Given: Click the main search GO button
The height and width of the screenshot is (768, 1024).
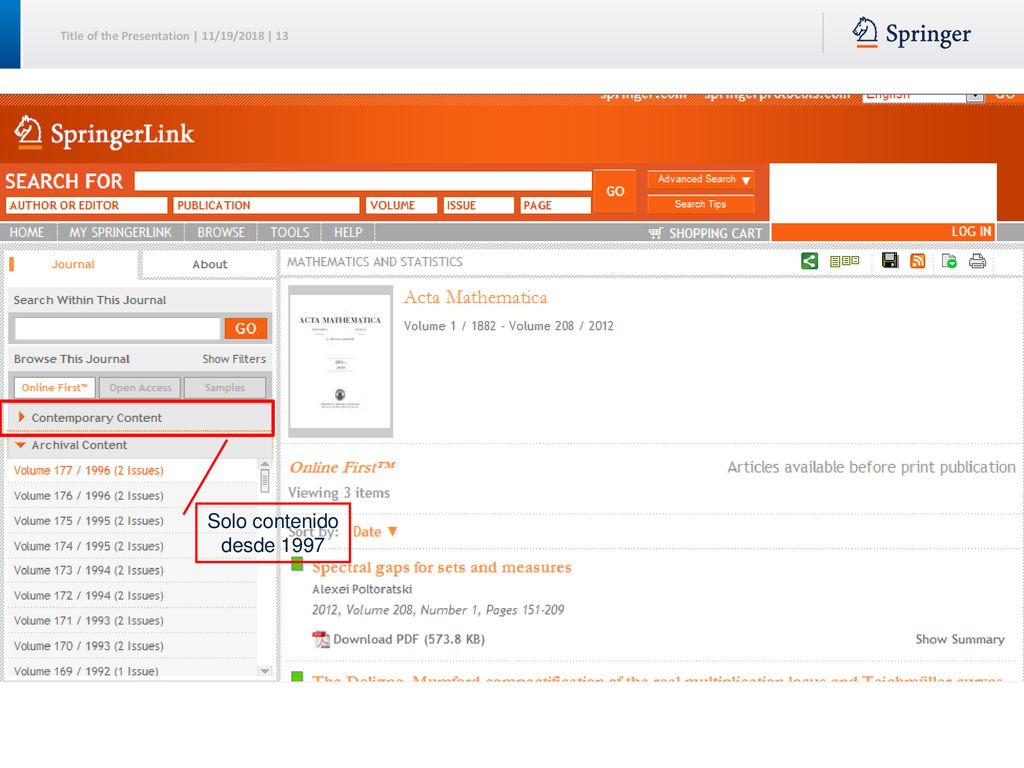Looking at the screenshot, I should [615, 191].
